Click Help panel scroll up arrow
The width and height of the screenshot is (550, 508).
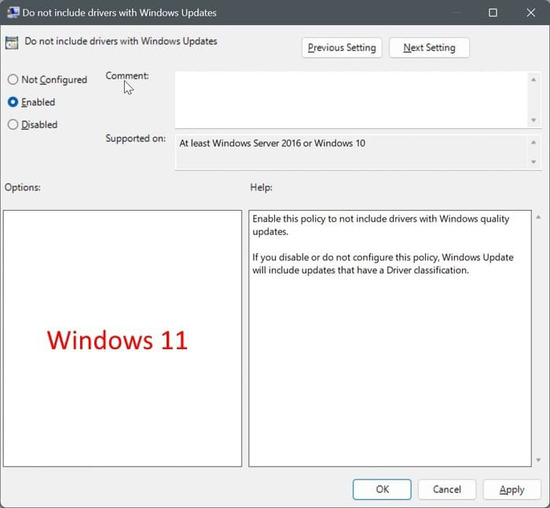tap(538, 218)
